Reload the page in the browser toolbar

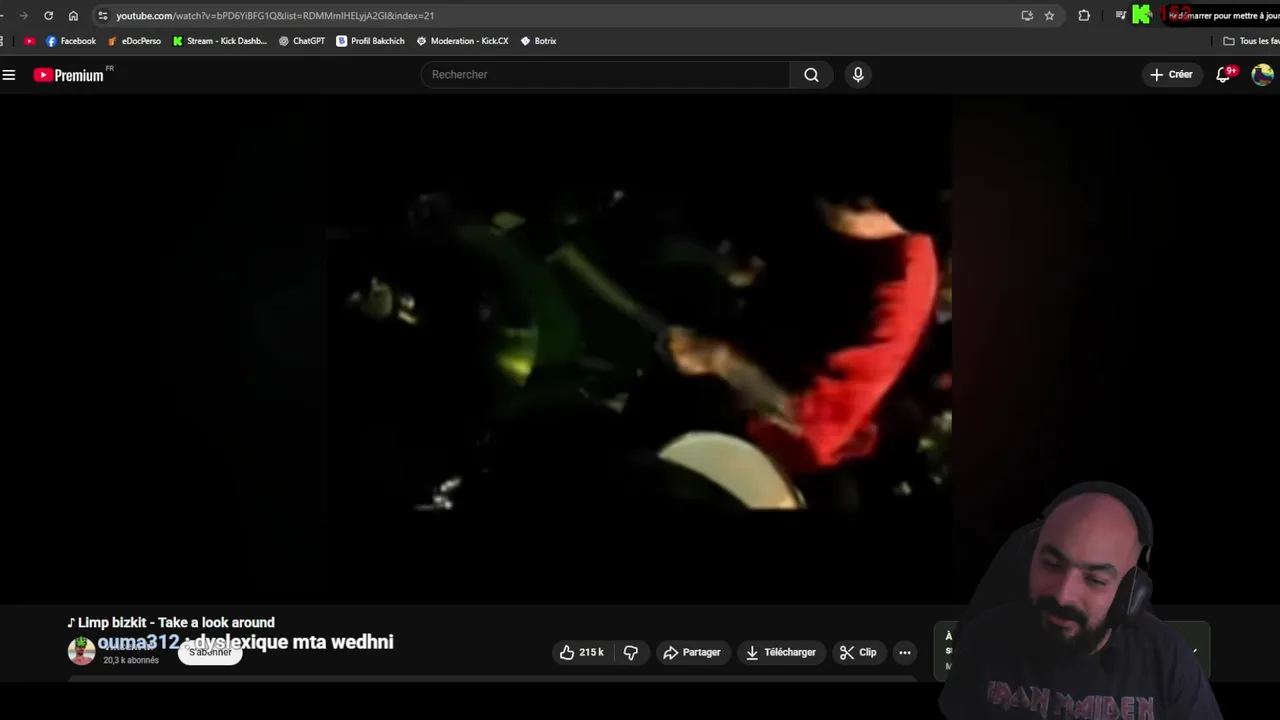pos(48,15)
